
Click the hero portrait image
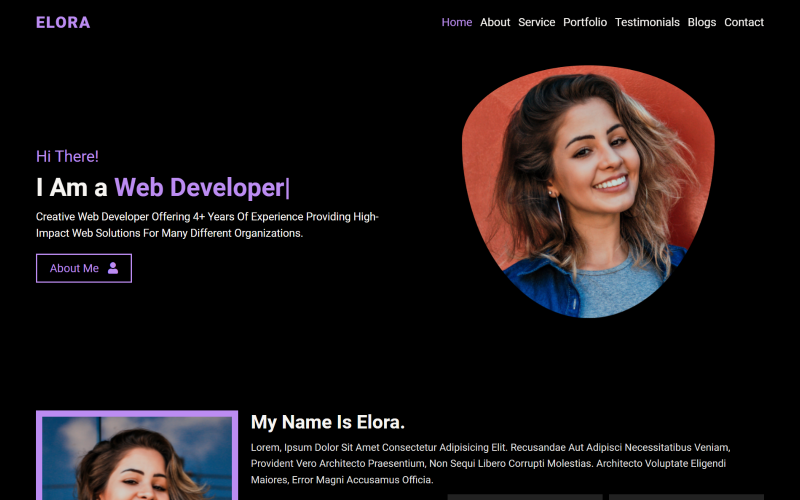(588, 191)
